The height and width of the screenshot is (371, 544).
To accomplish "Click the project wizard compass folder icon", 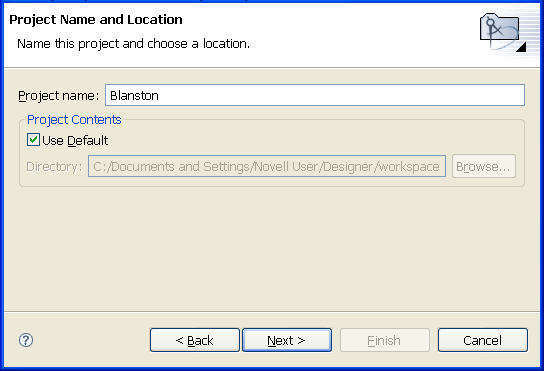I will (503, 33).
